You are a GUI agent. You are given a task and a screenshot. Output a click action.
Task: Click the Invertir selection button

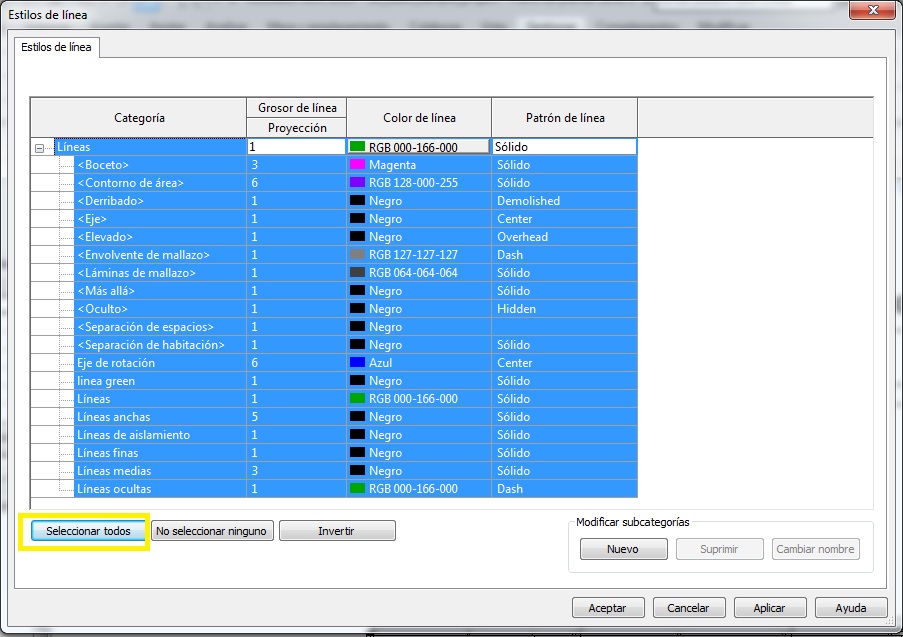(x=337, y=531)
